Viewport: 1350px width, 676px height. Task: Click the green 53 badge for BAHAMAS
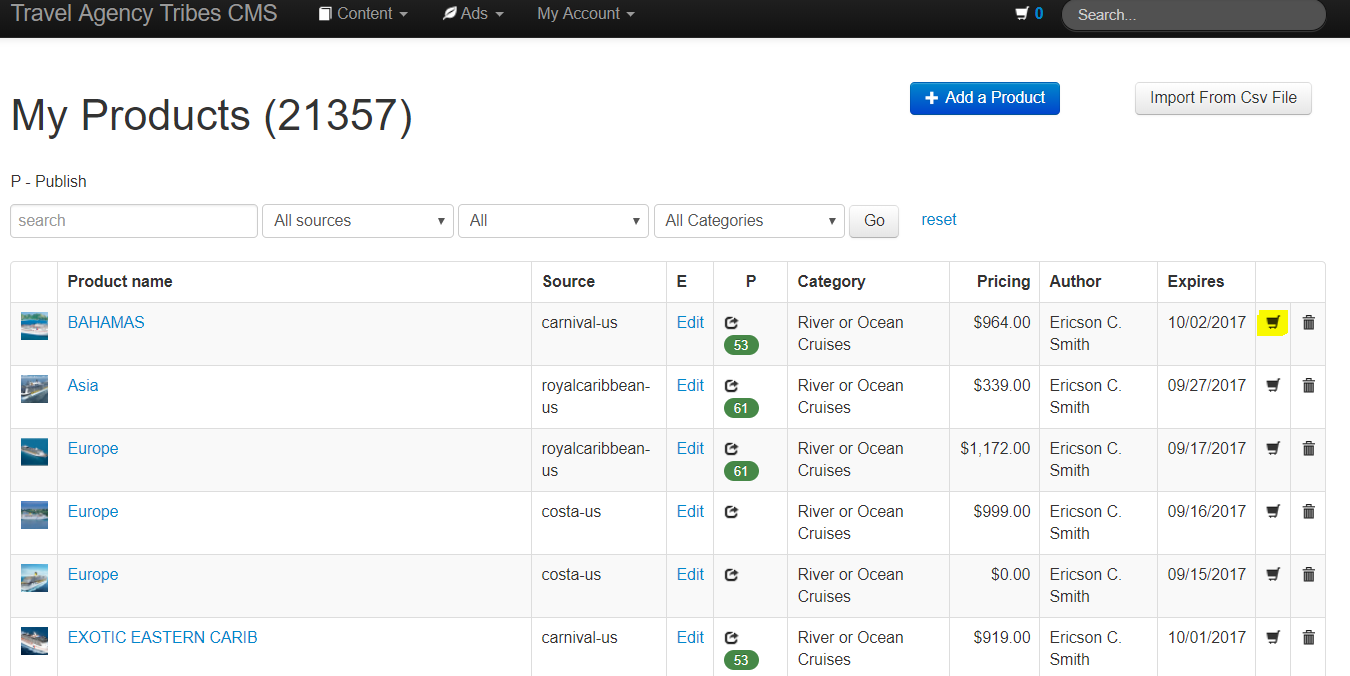[x=741, y=346]
